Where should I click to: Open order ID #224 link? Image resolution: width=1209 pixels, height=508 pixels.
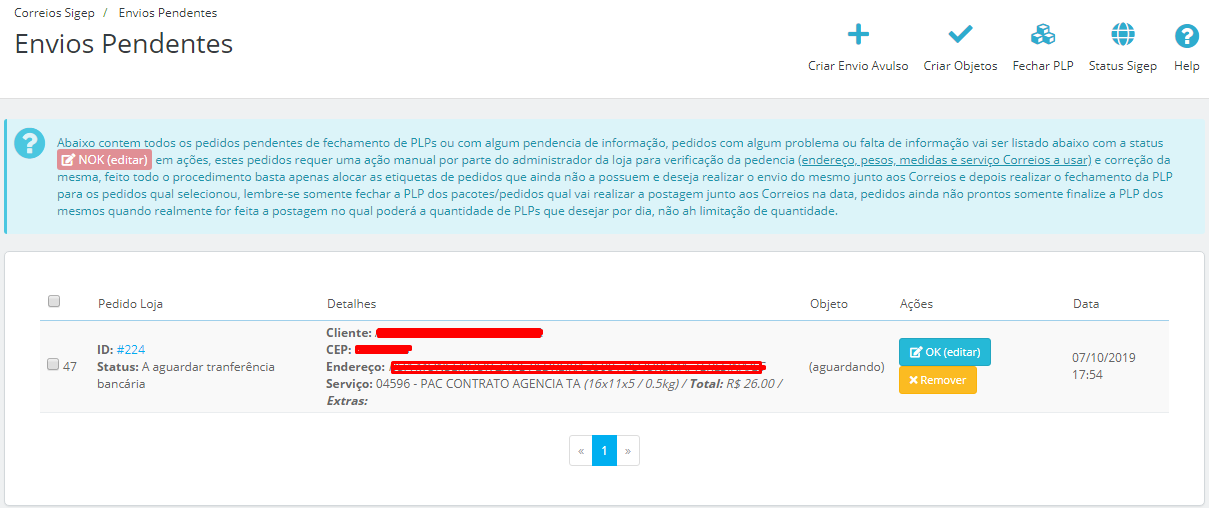pyautogui.click(x=131, y=349)
